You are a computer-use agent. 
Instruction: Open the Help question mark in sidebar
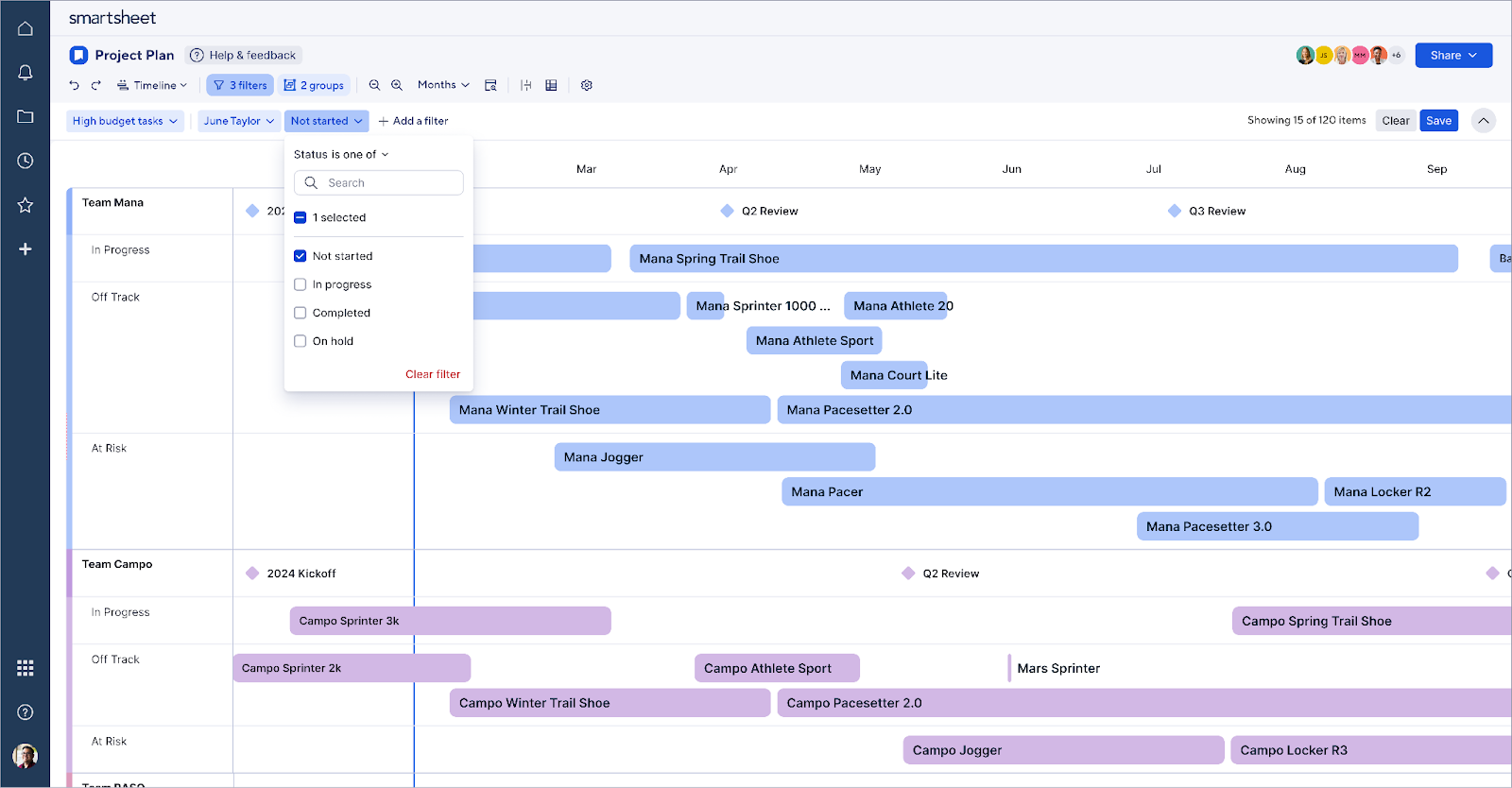click(x=26, y=712)
